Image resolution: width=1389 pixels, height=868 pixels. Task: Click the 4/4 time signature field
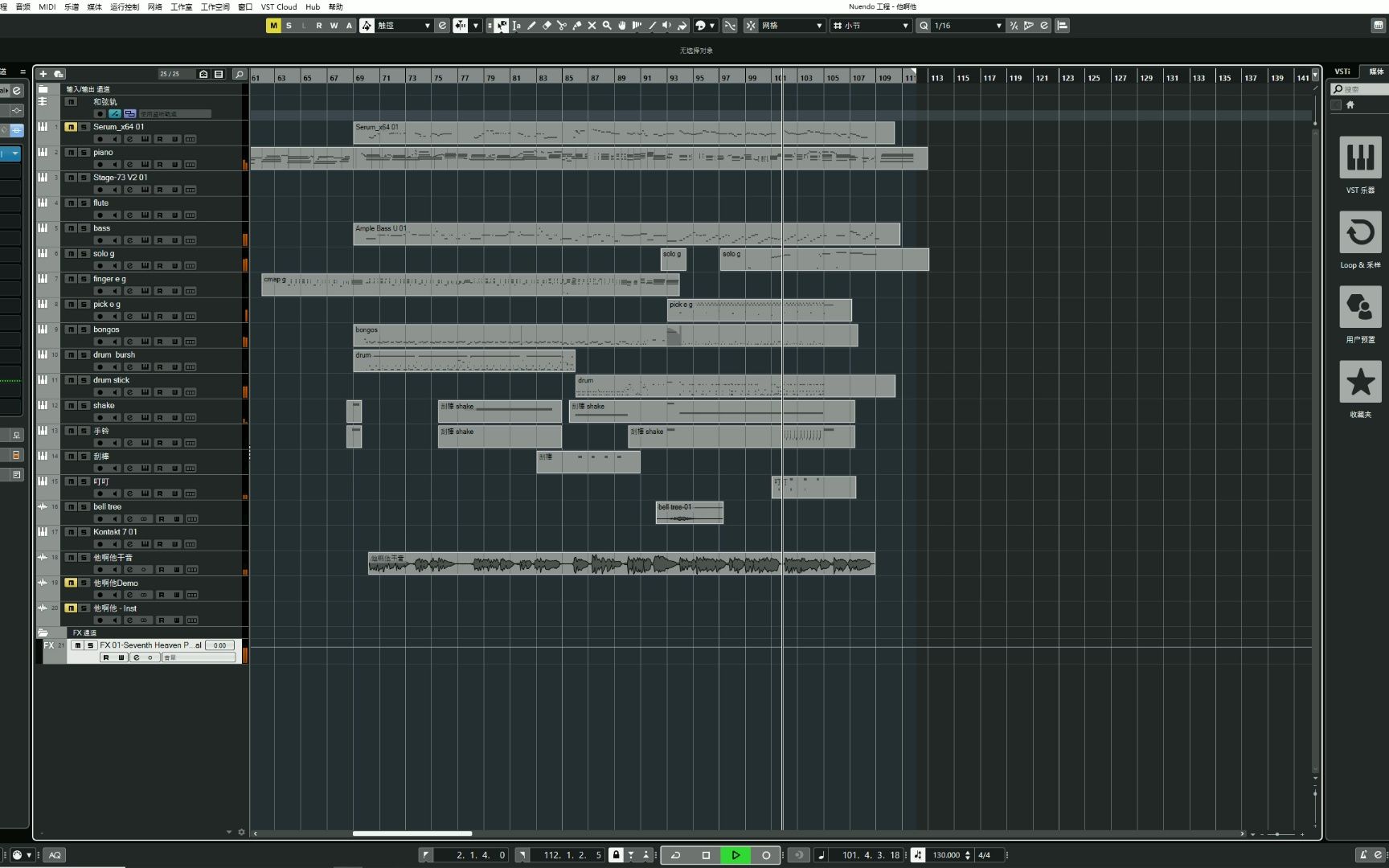[x=984, y=855]
